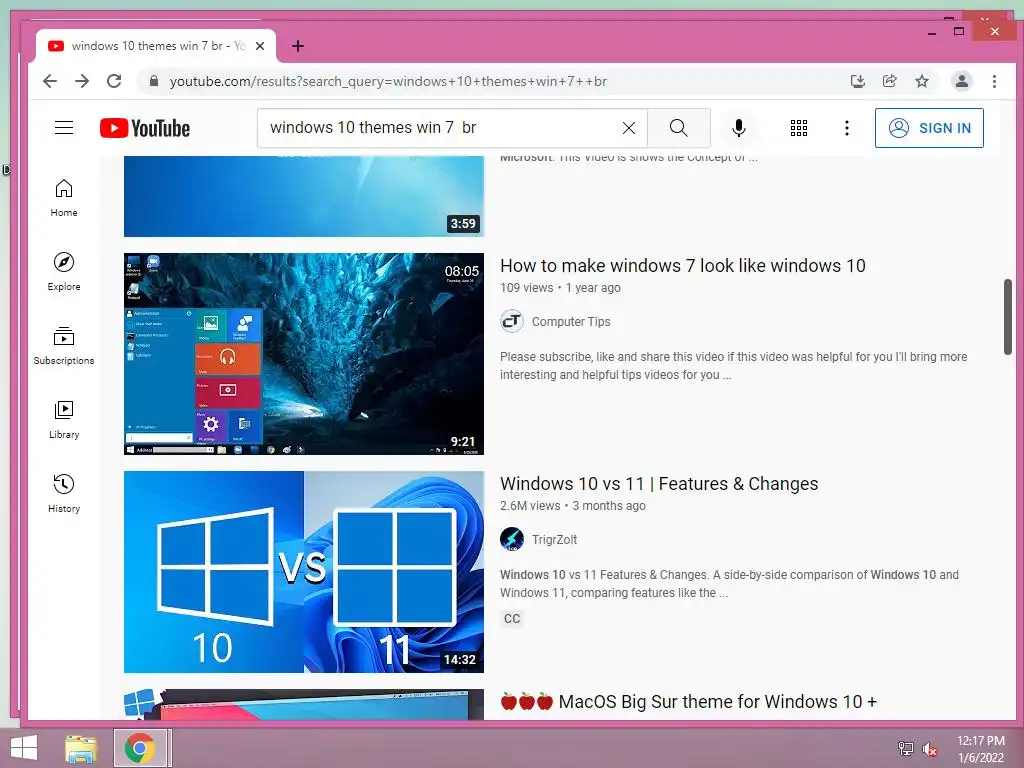Open the Chrome profile avatar

point(961,81)
